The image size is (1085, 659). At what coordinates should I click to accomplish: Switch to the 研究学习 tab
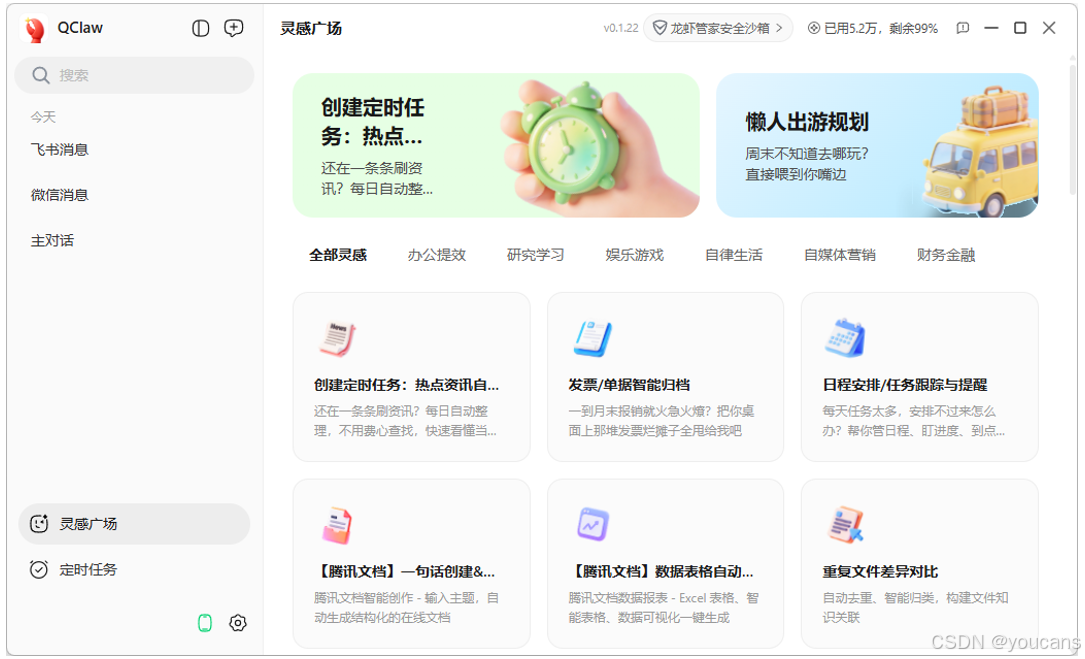(x=536, y=255)
